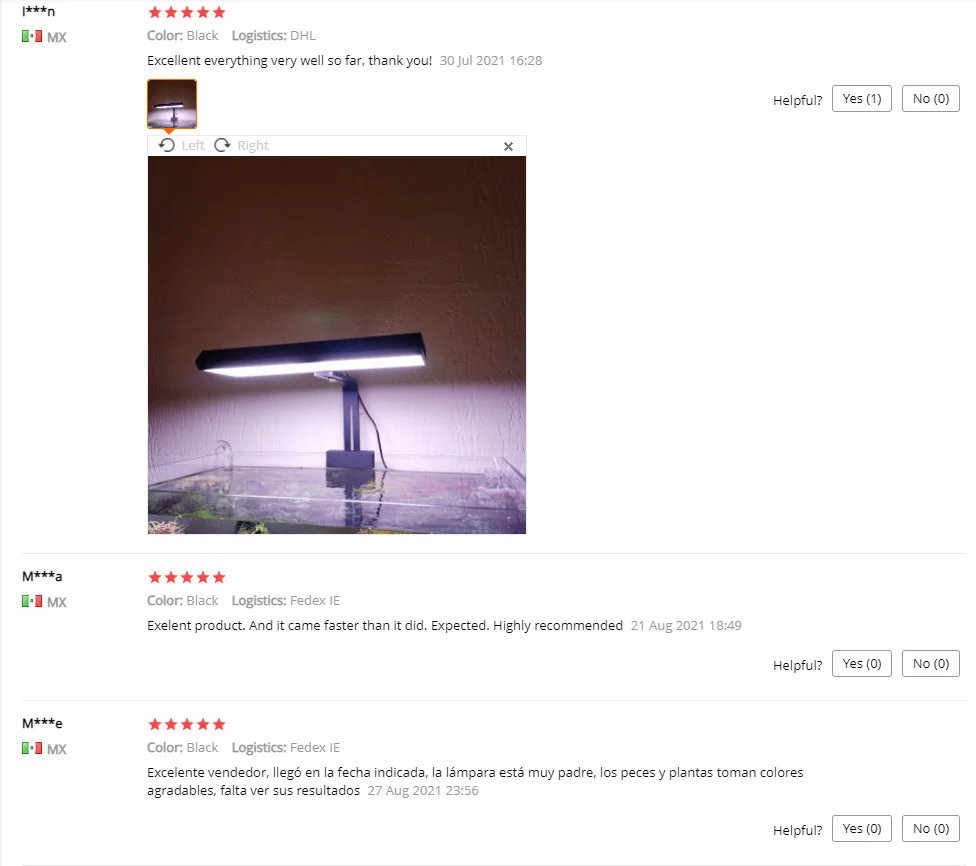Click the Mexico flag under M***a

[x=32, y=601]
